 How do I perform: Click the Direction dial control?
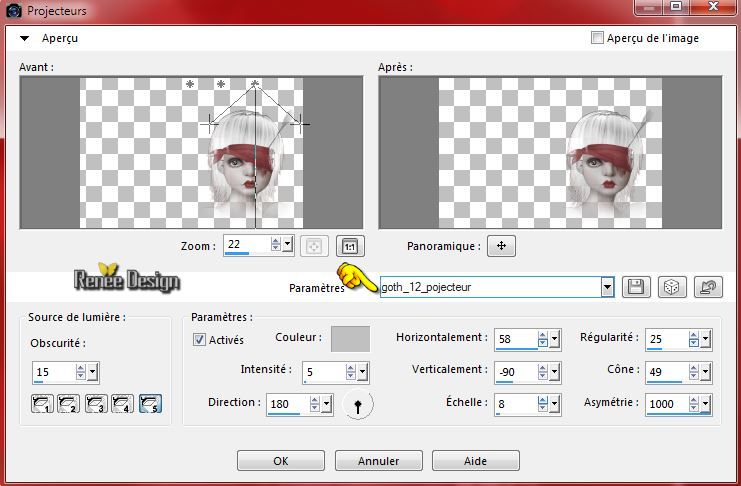pyautogui.click(x=358, y=405)
